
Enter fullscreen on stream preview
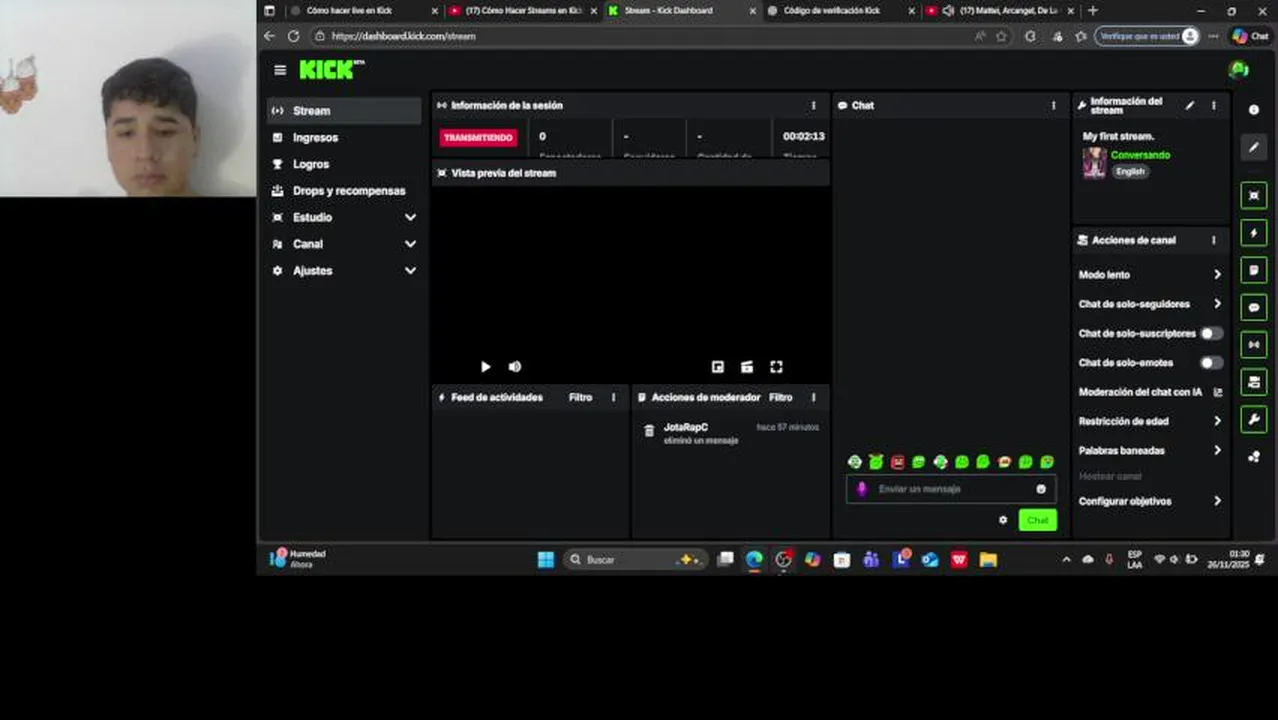[776, 367]
